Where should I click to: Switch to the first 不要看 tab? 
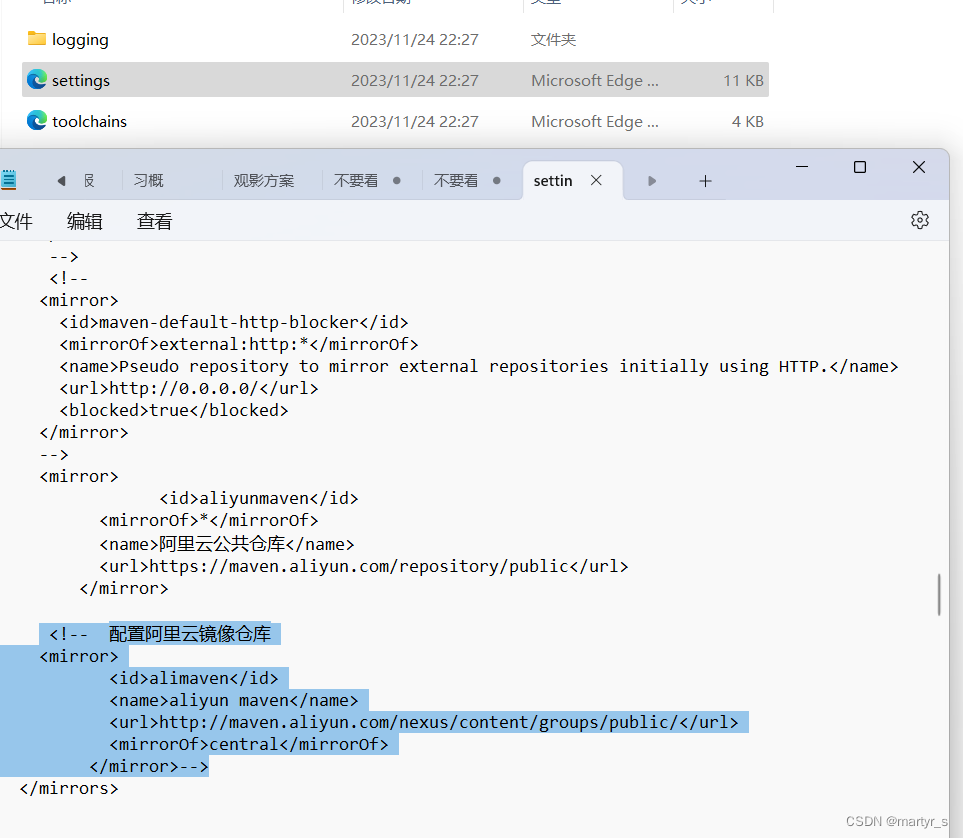pos(356,181)
